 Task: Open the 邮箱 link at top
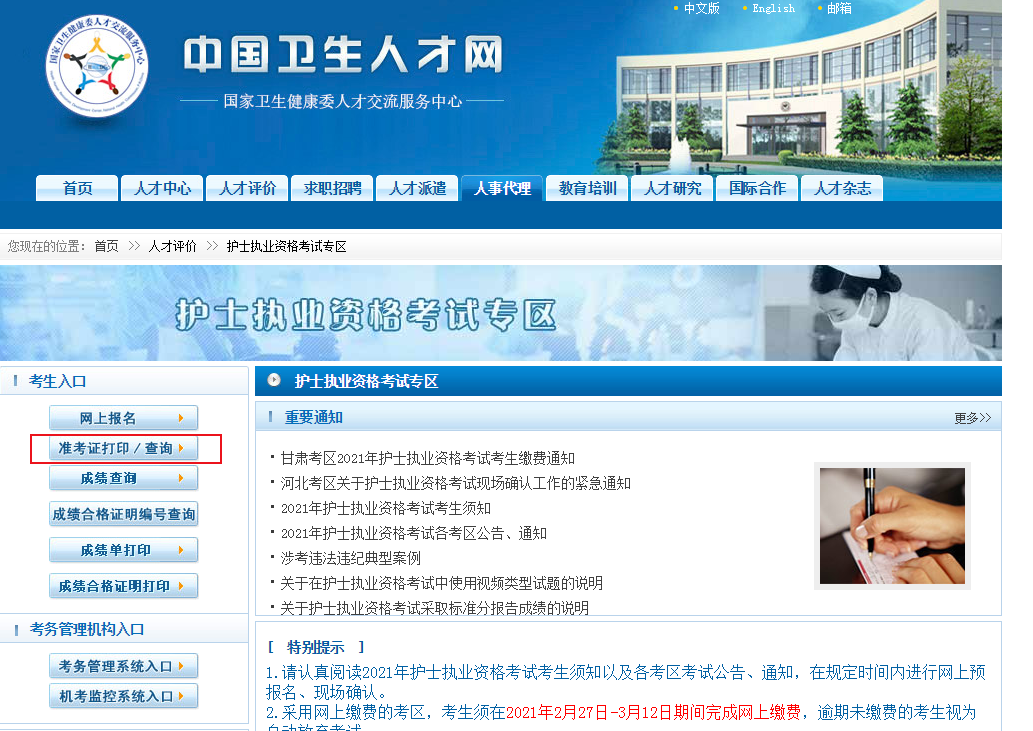tap(839, 8)
